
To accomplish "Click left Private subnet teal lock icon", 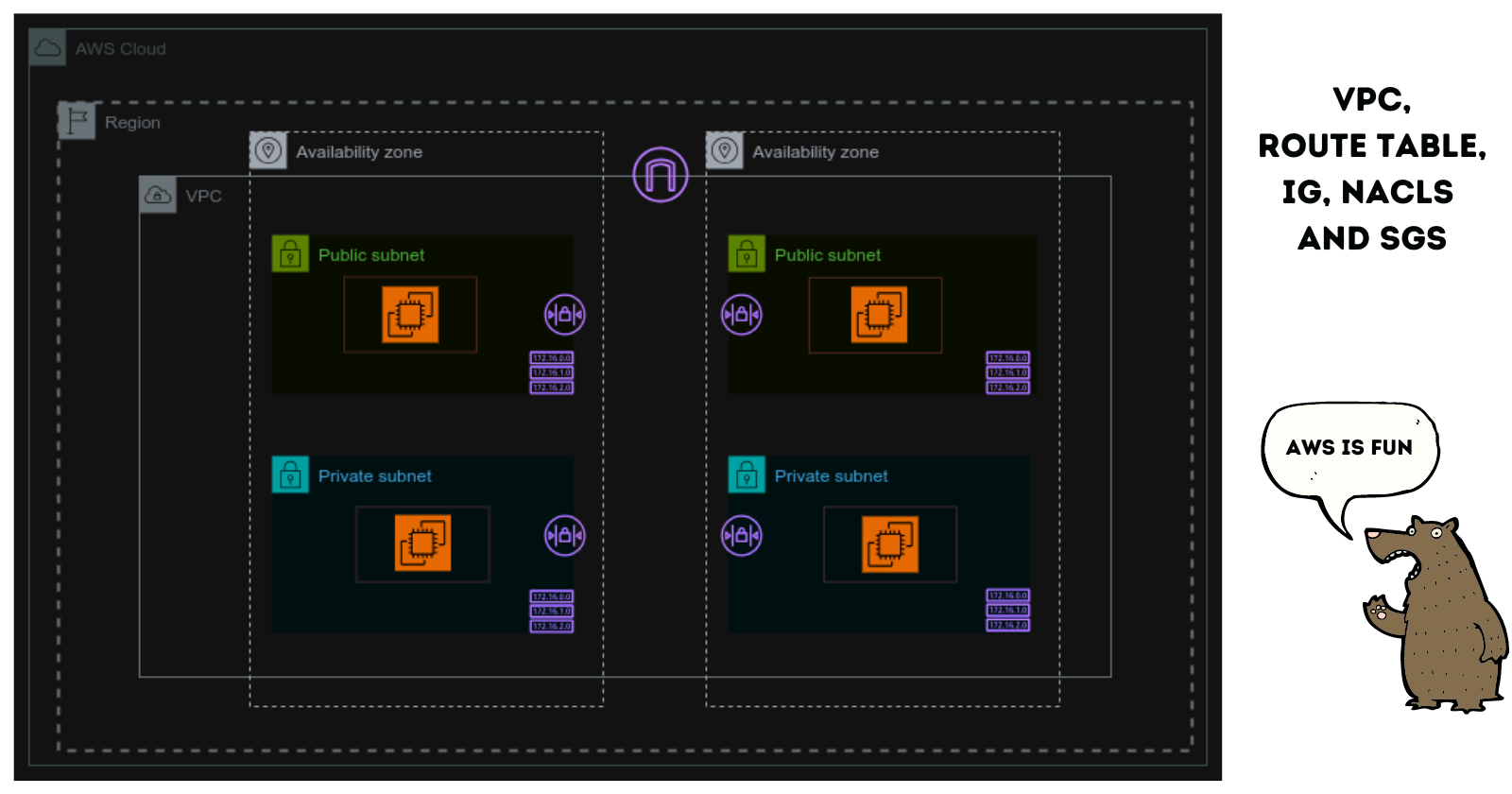I will coord(290,475).
